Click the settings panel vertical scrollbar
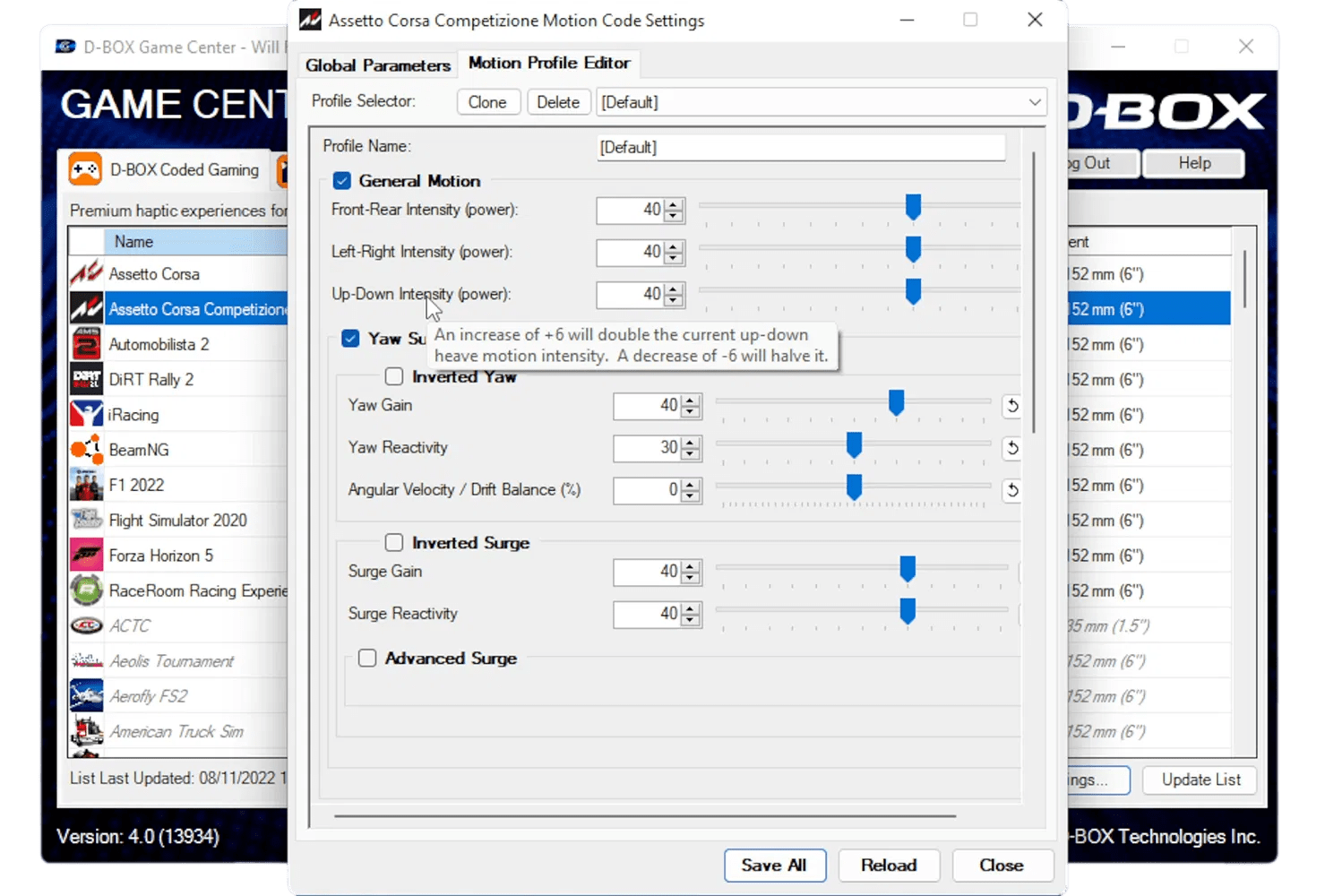Screen dimensions: 1325x896 [x=1034, y=292]
